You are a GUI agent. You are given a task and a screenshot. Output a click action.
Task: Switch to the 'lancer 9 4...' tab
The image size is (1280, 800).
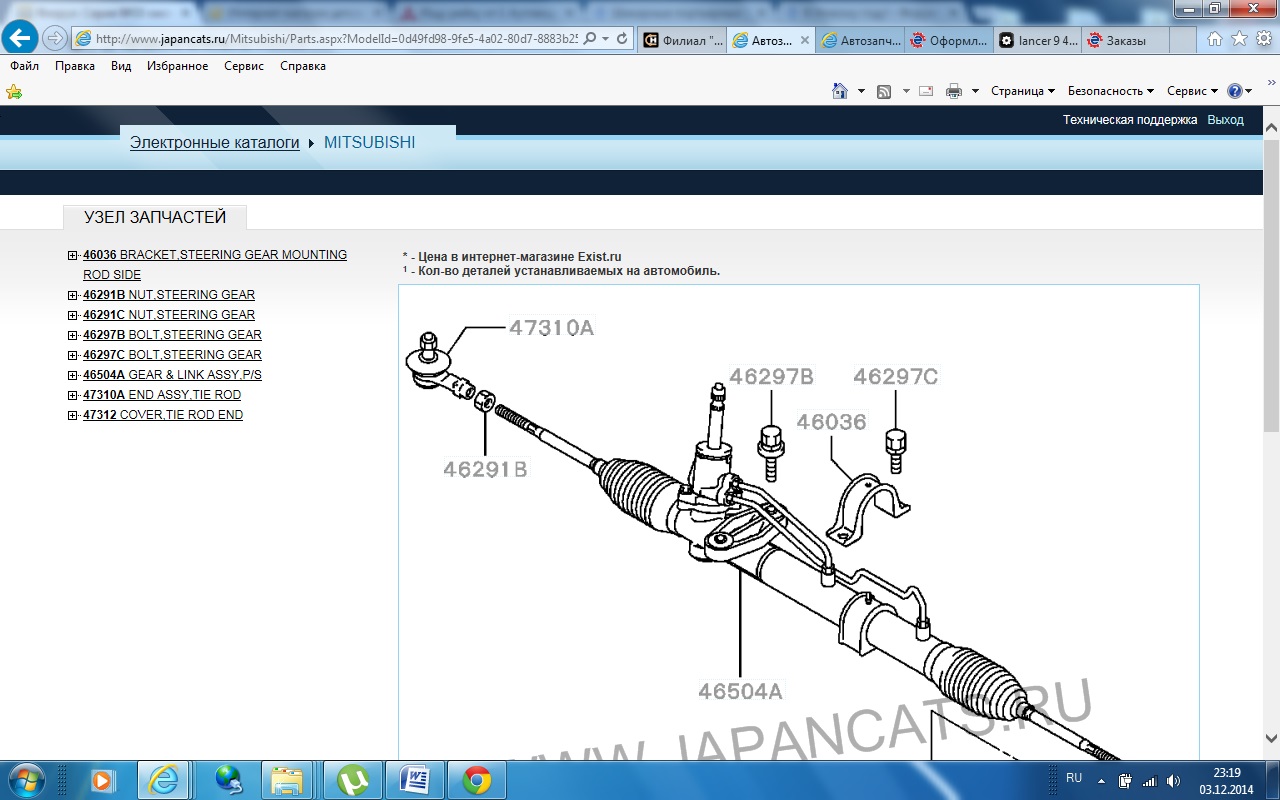coord(1038,40)
